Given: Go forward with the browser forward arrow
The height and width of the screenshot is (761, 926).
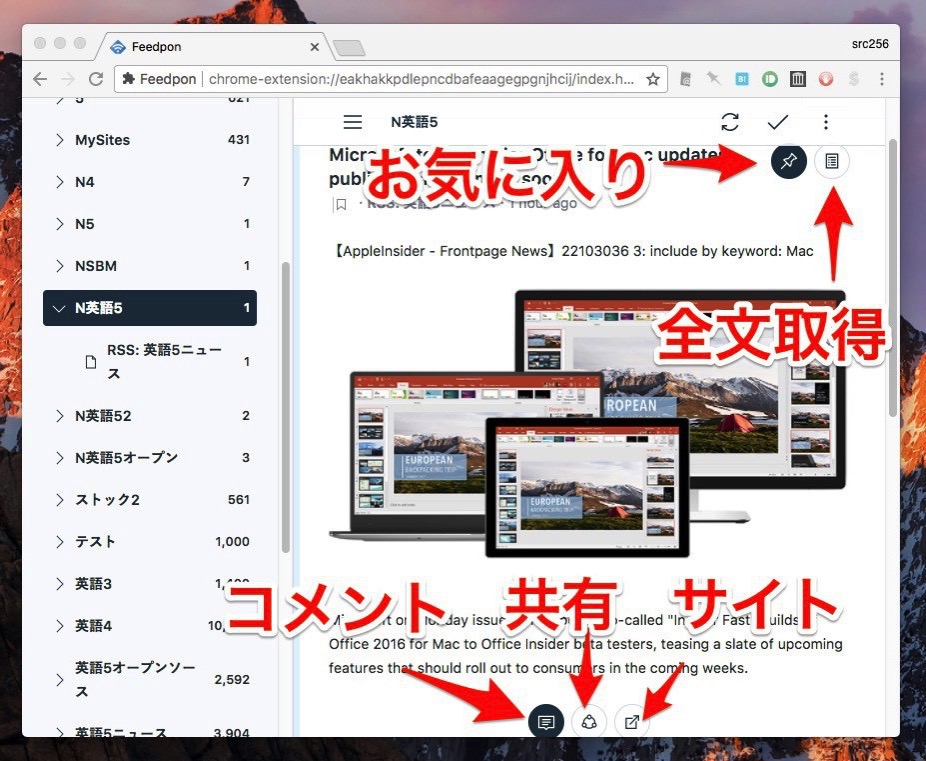Looking at the screenshot, I should (x=68, y=79).
